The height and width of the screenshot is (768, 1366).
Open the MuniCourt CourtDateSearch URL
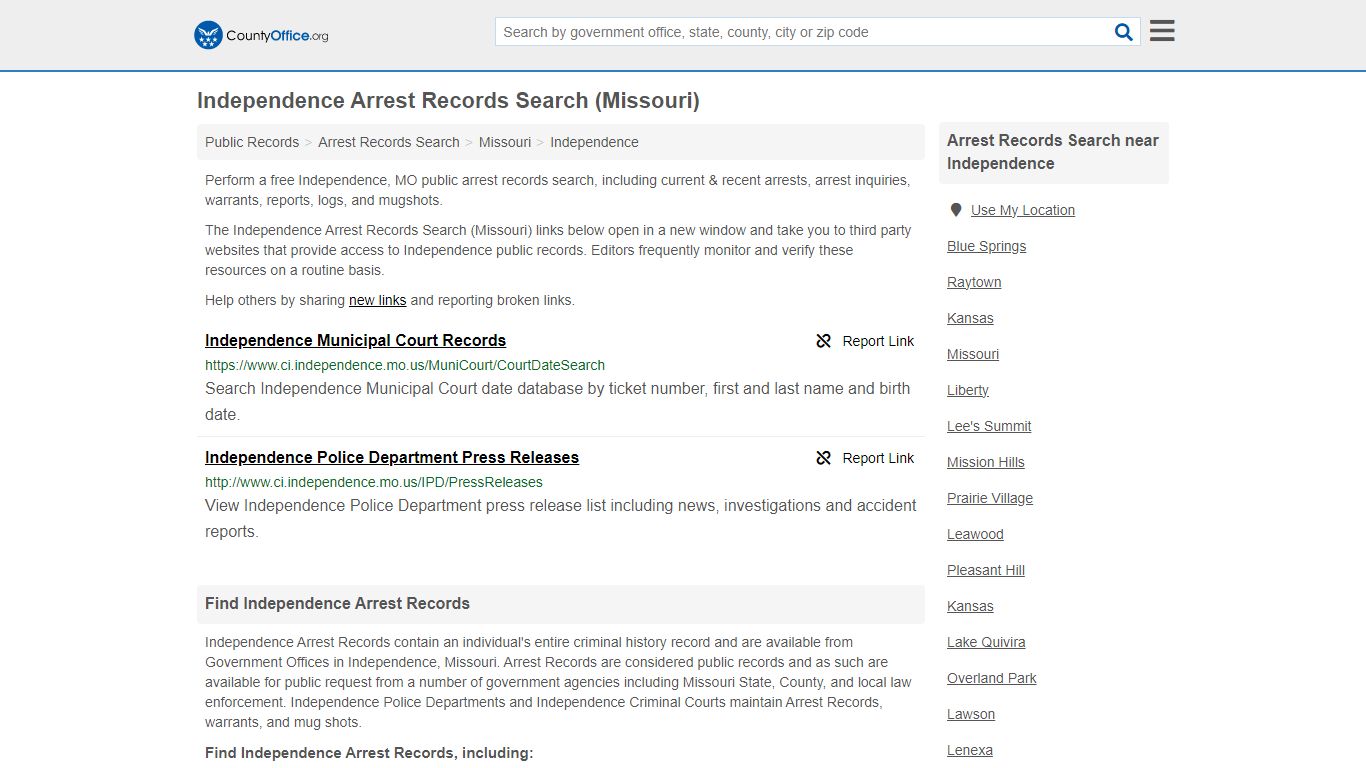click(405, 365)
